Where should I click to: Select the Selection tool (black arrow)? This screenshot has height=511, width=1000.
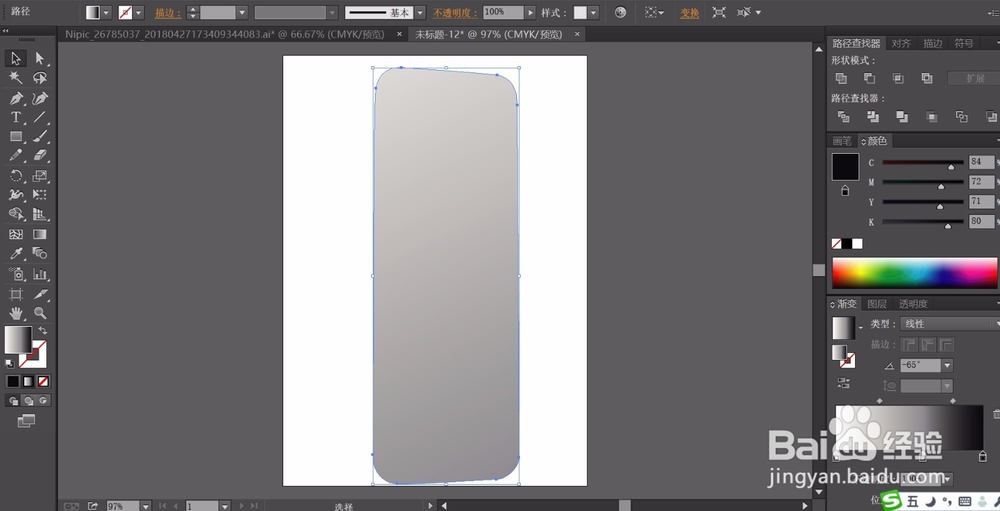(x=16, y=58)
